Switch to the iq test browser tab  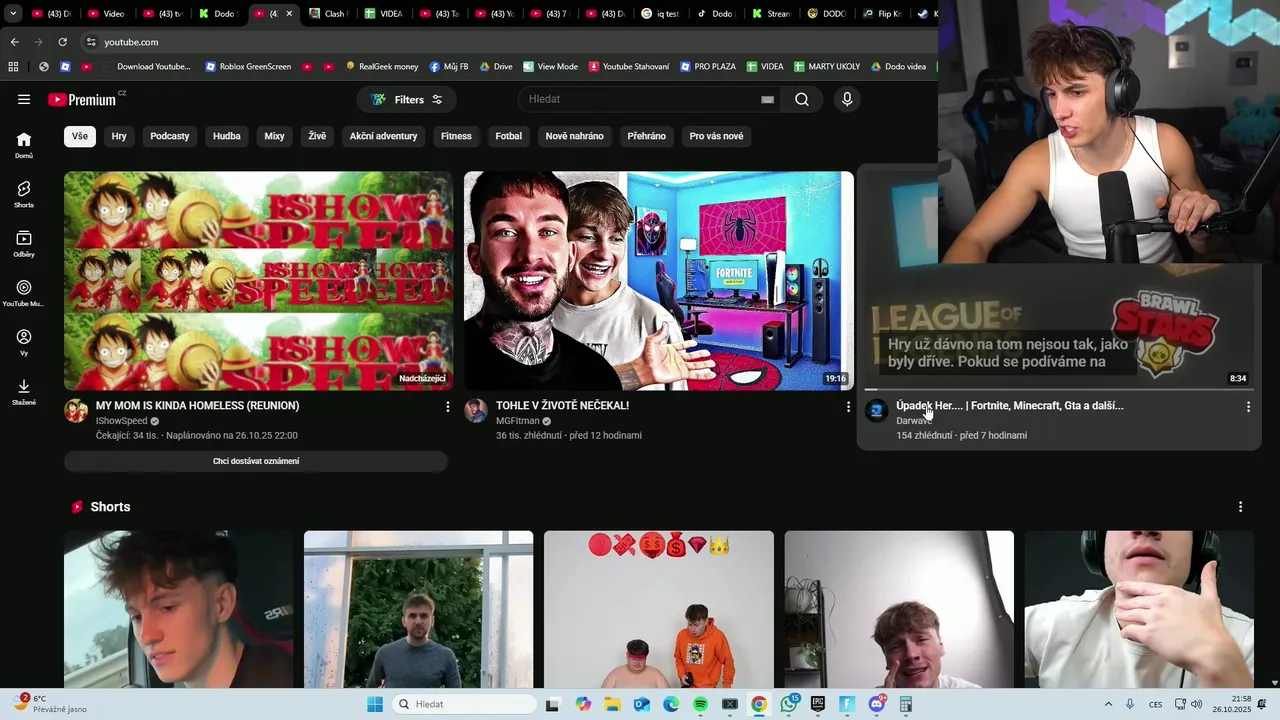[661, 14]
